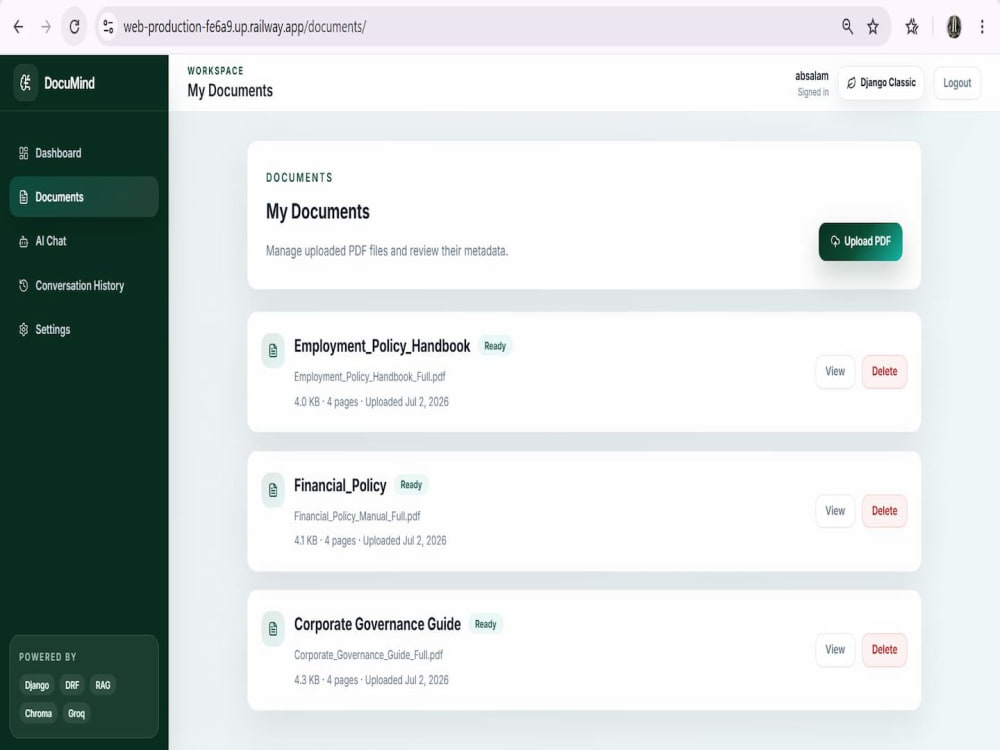Image resolution: width=1000 pixels, height=750 pixels.
Task: Click "Manage uploaded PDF files" description text
Action: 386,251
